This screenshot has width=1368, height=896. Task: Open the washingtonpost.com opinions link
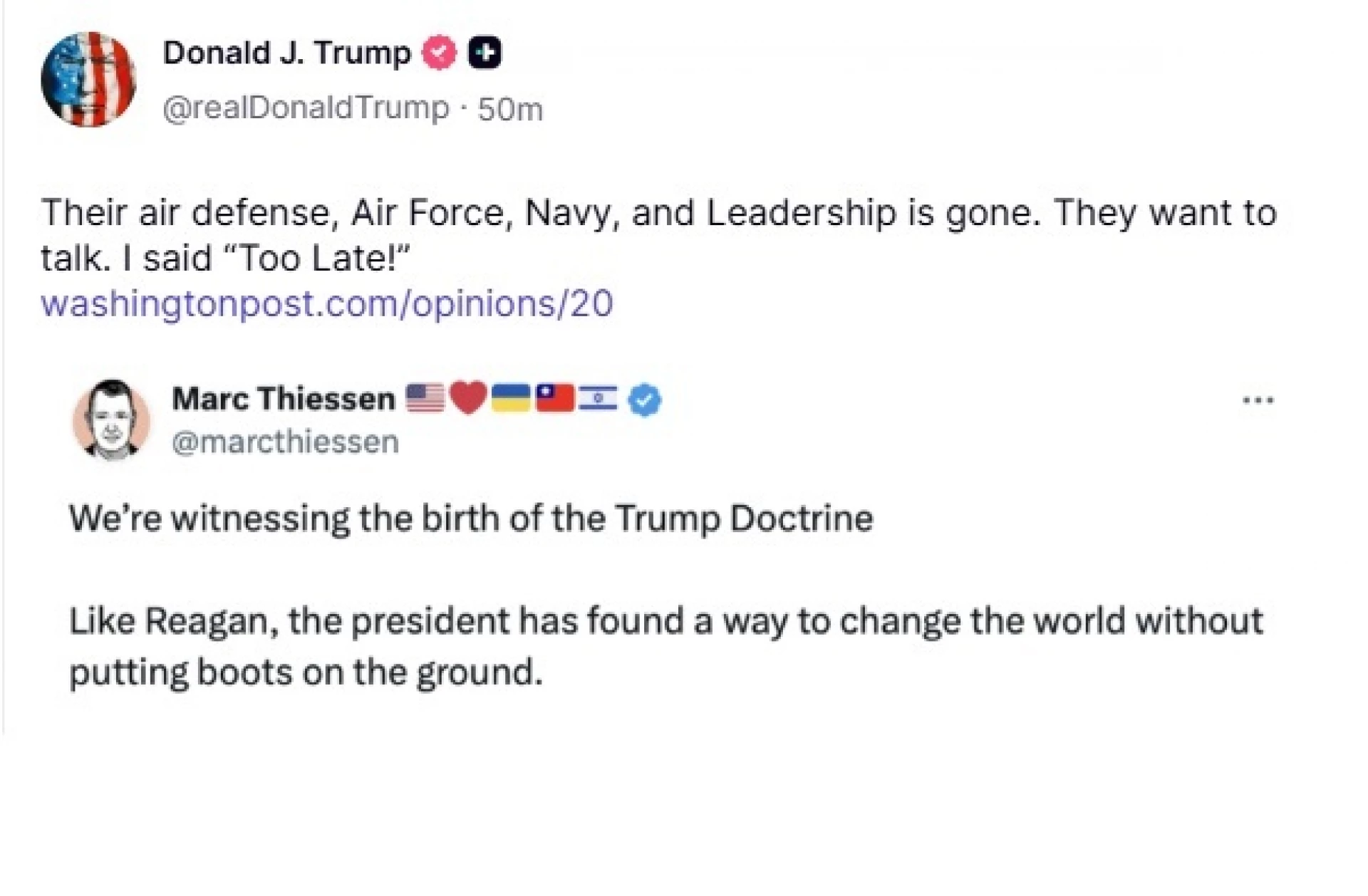pos(326,303)
